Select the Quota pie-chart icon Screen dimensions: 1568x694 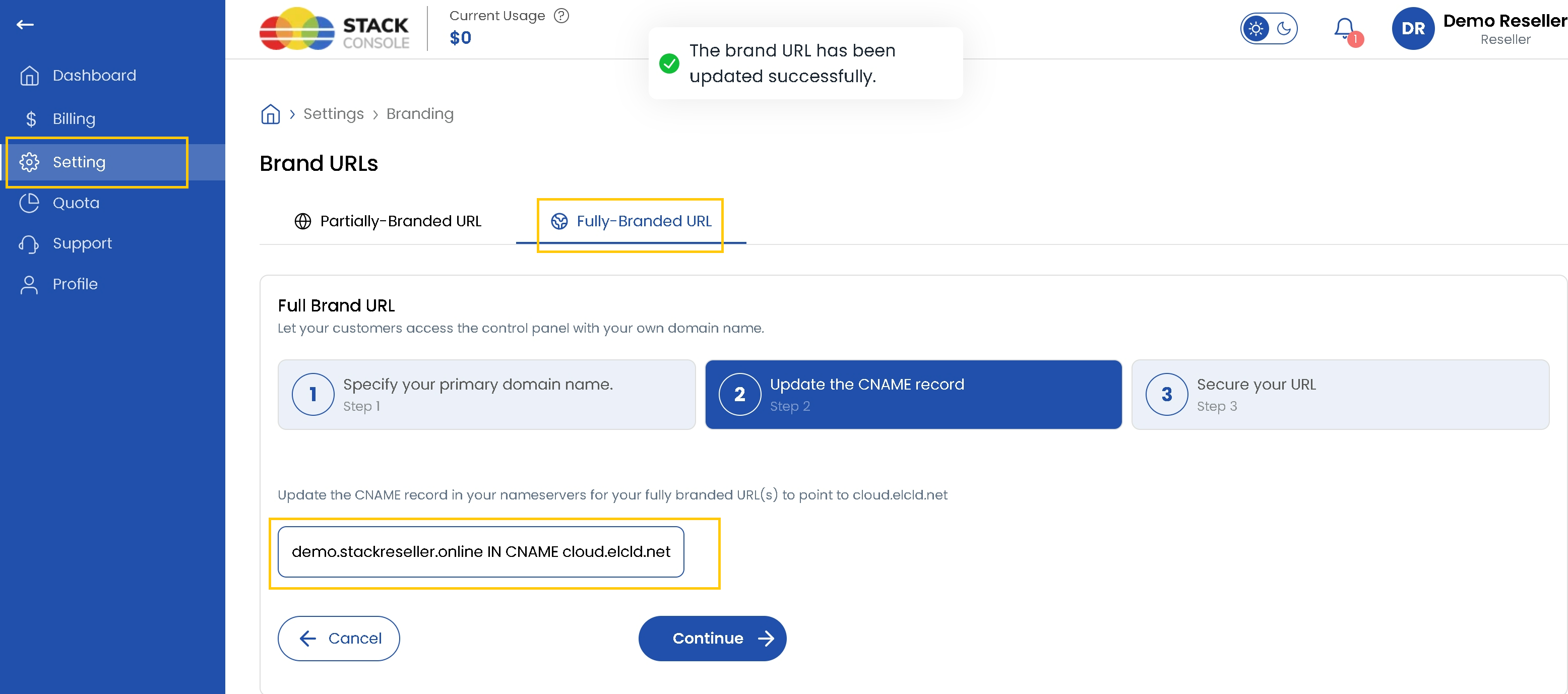[29, 203]
